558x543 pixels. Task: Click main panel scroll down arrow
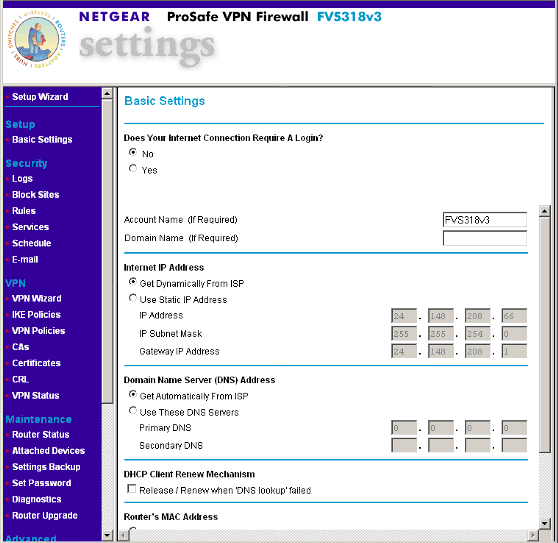coord(544,523)
